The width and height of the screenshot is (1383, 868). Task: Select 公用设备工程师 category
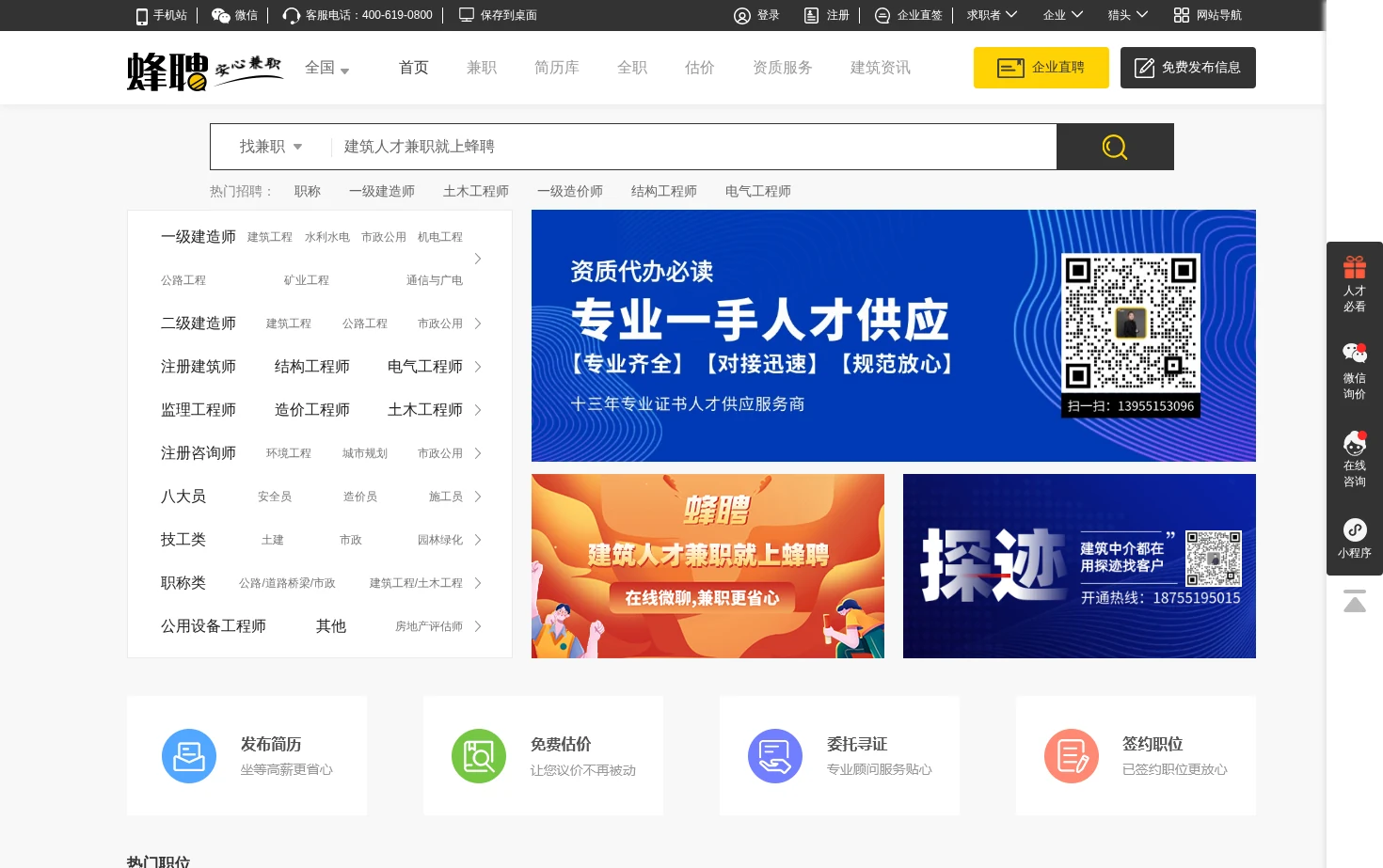(214, 626)
